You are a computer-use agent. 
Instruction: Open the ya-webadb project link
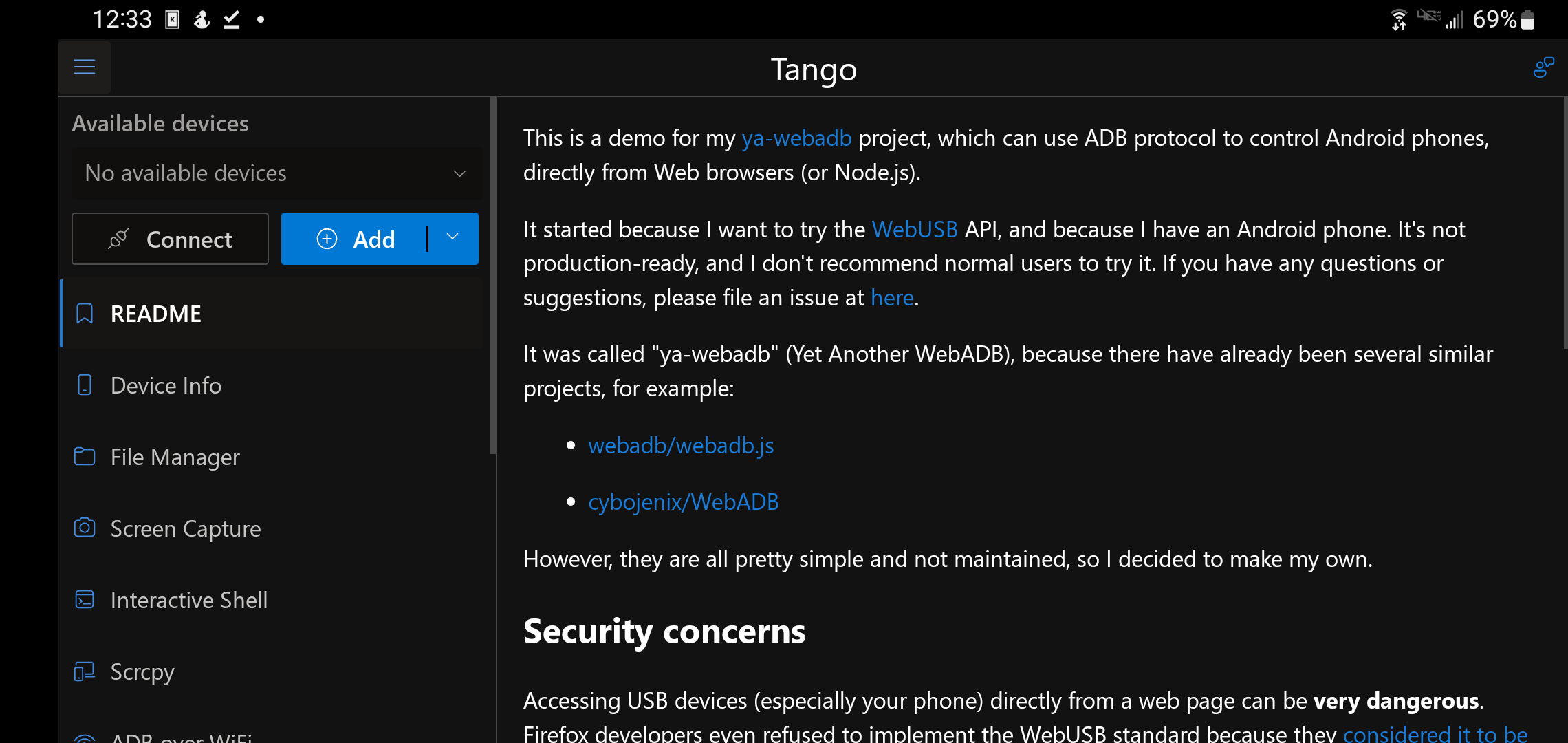(796, 137)
